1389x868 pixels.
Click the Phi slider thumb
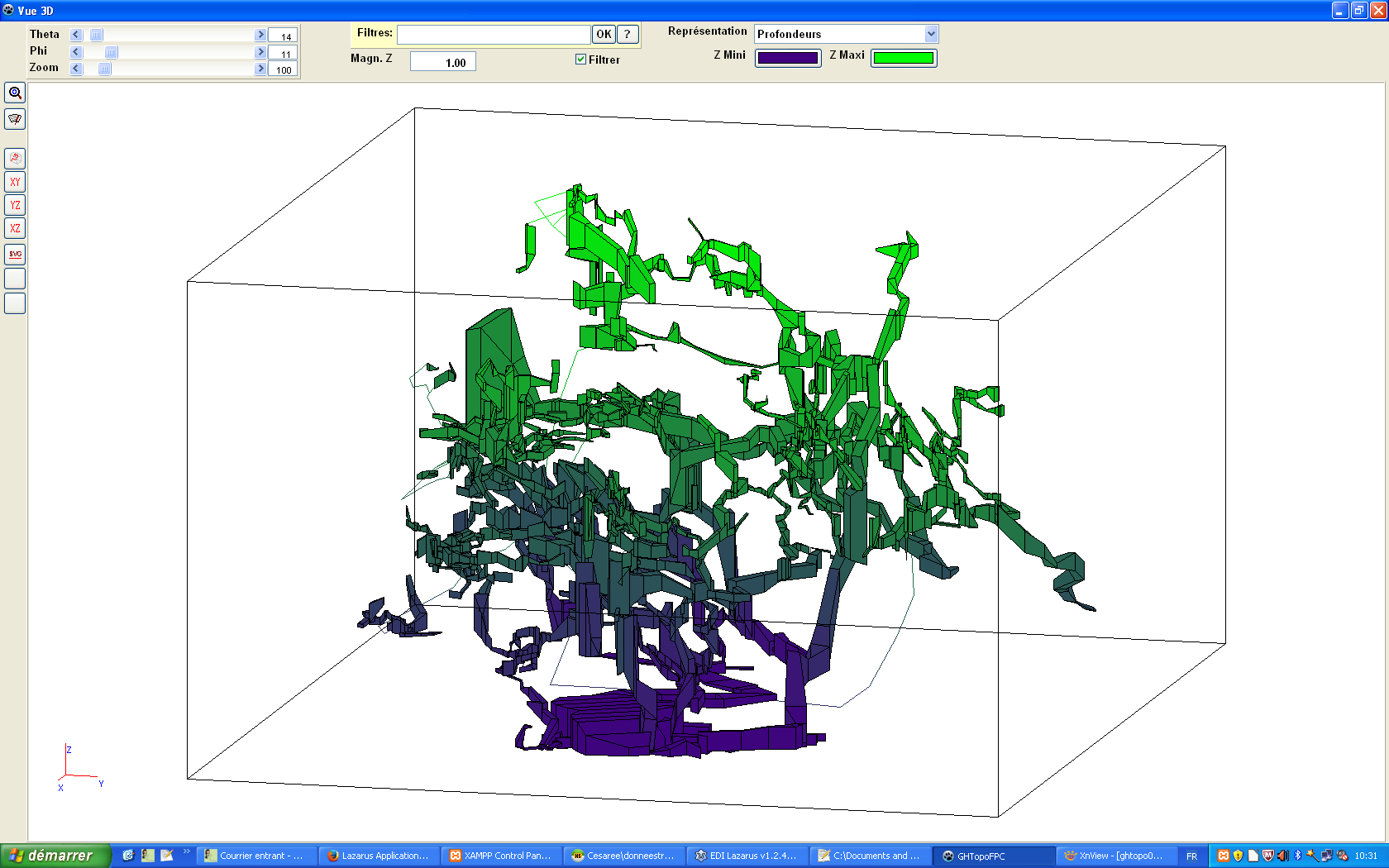(112, 52)
